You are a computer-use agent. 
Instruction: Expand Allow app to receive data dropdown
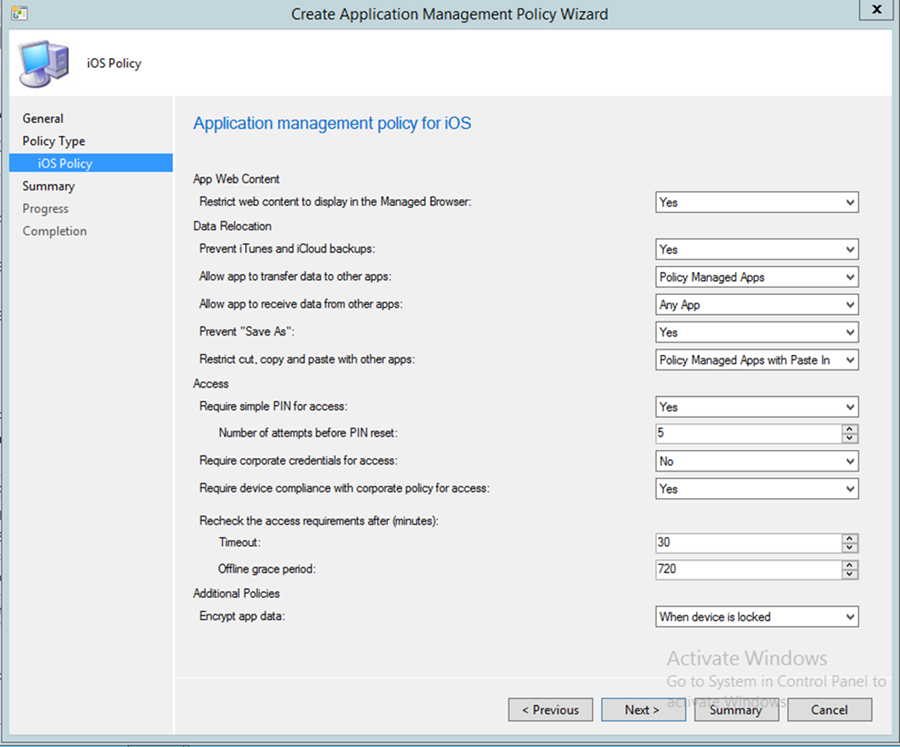757,305
